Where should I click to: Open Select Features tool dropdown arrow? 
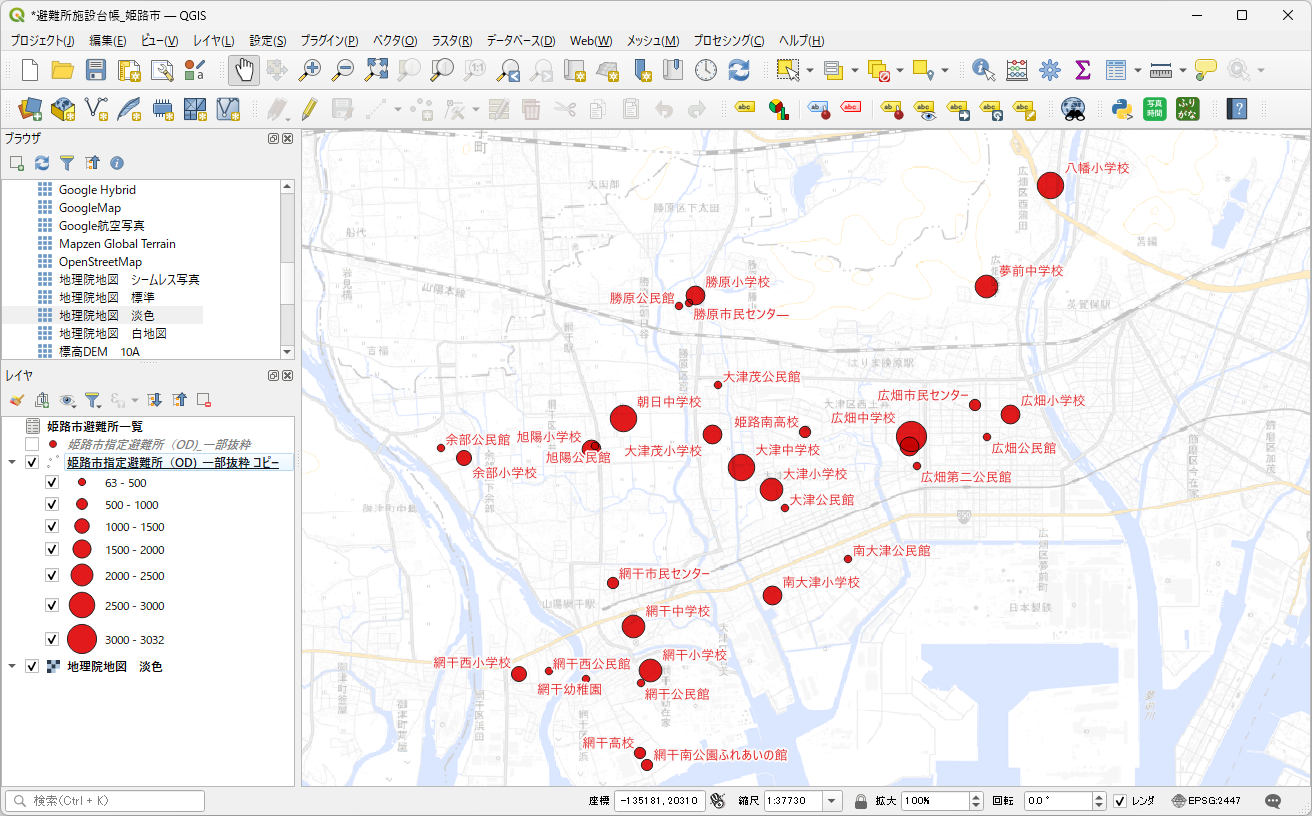[x=809, y=70]
